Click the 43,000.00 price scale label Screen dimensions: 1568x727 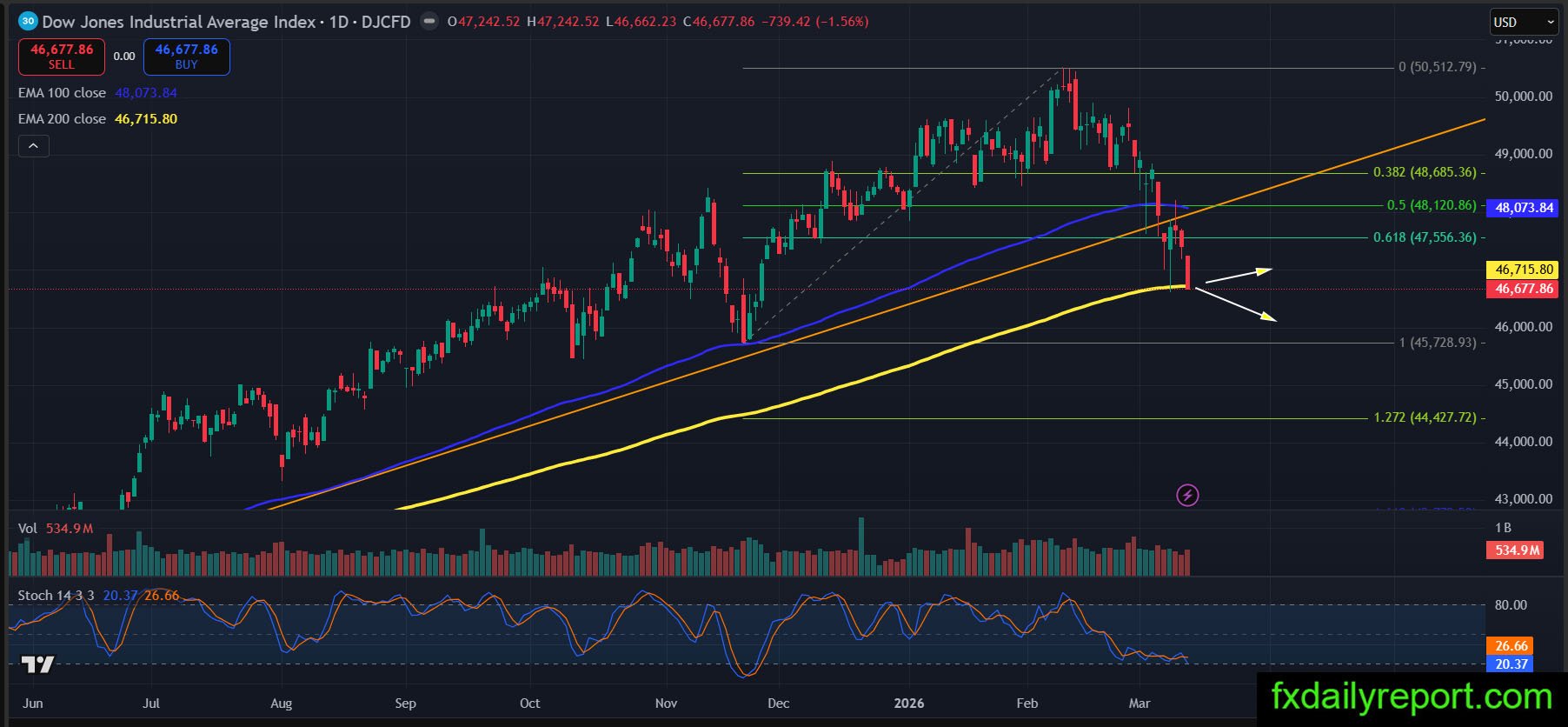click(x=1523, y=499)
